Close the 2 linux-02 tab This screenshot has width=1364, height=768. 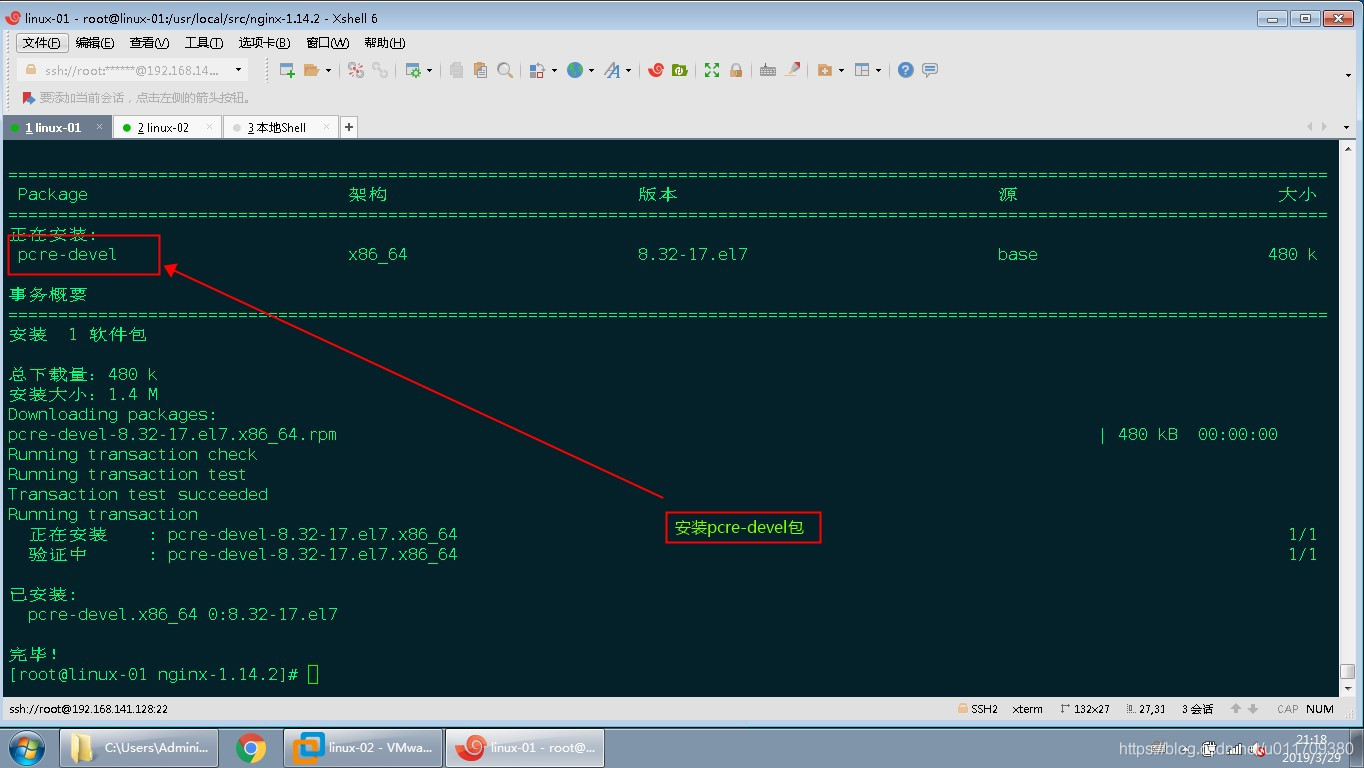tap(209, 127)
